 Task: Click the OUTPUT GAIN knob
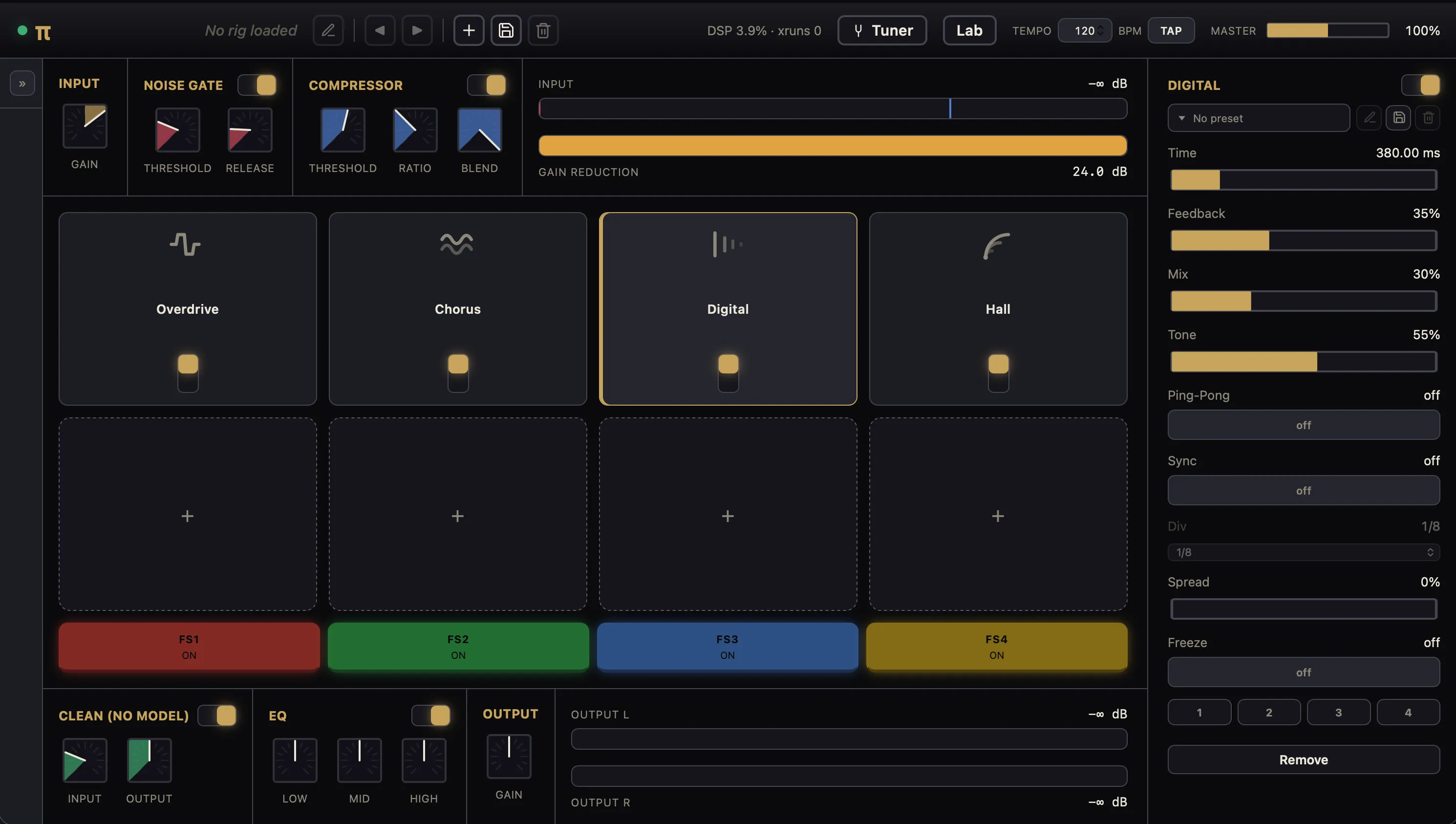pos(509,756)
